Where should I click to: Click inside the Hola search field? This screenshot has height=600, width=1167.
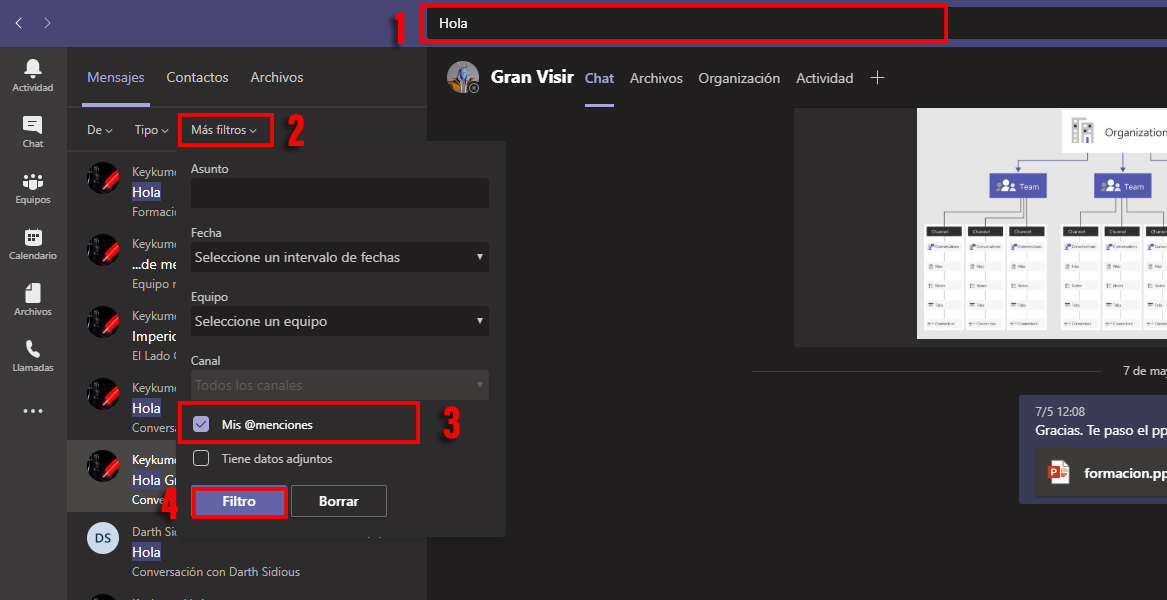click(684, 23)
